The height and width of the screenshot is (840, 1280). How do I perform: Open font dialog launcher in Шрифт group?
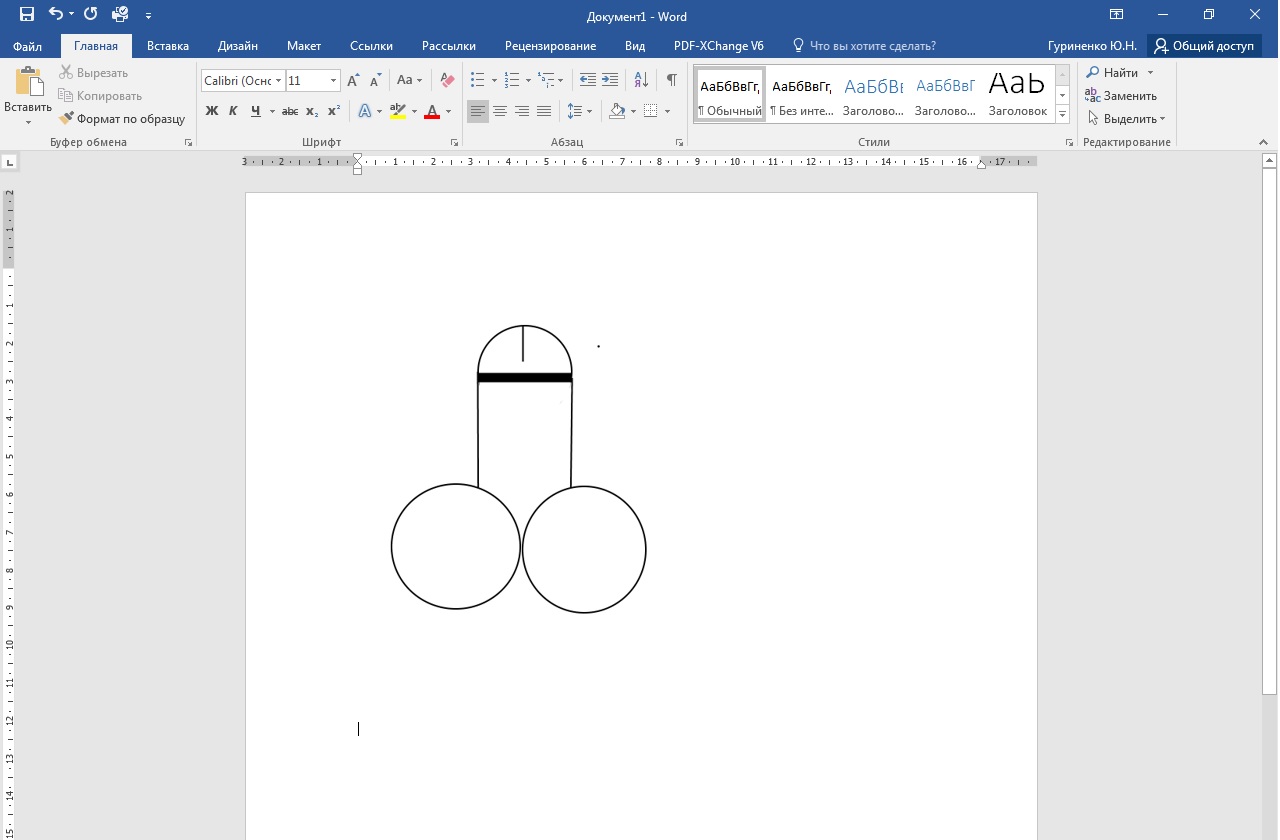[x=455, y=143]
